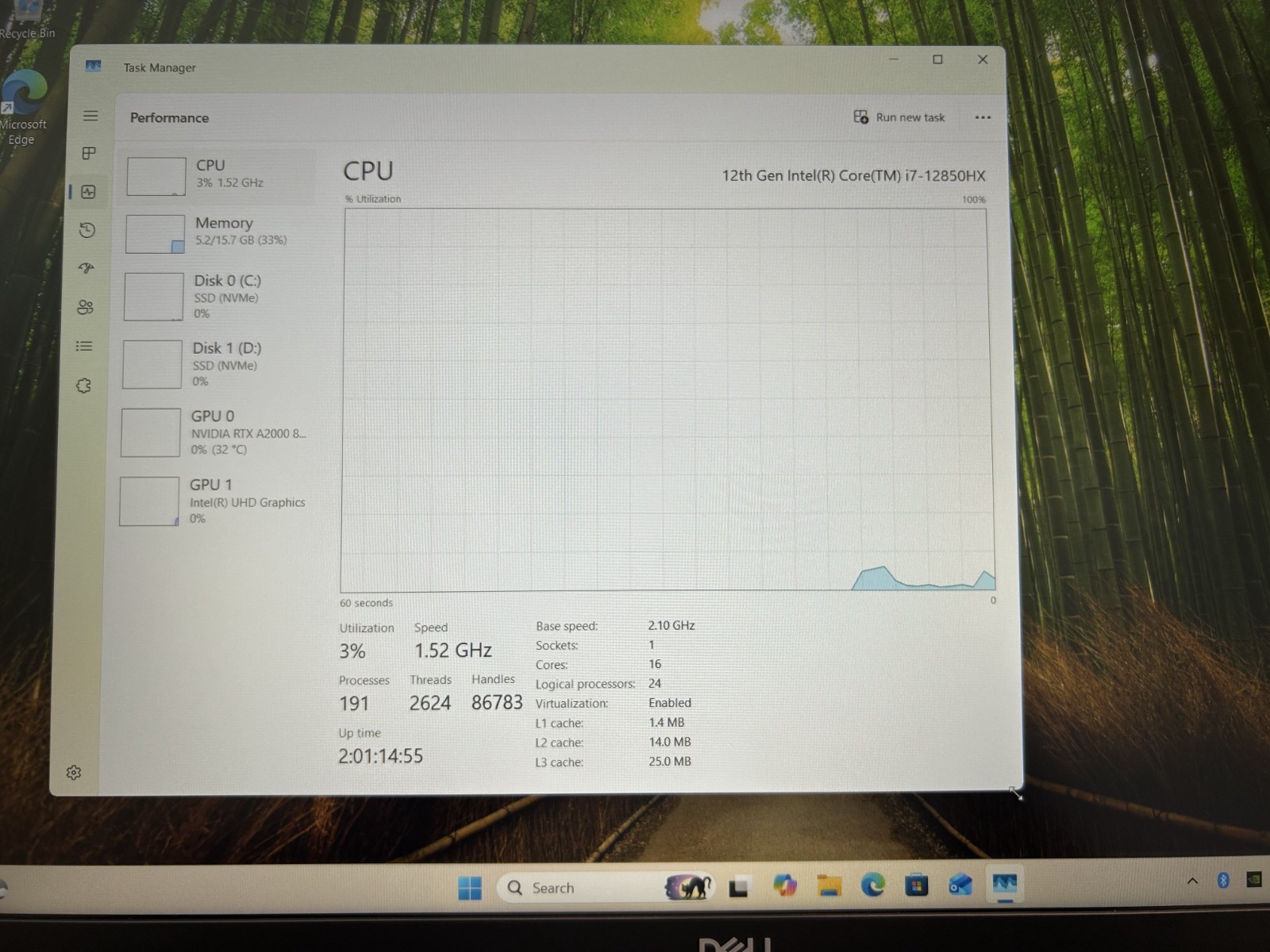Click the NVIDIA tray icon

tap(1254, 878)
